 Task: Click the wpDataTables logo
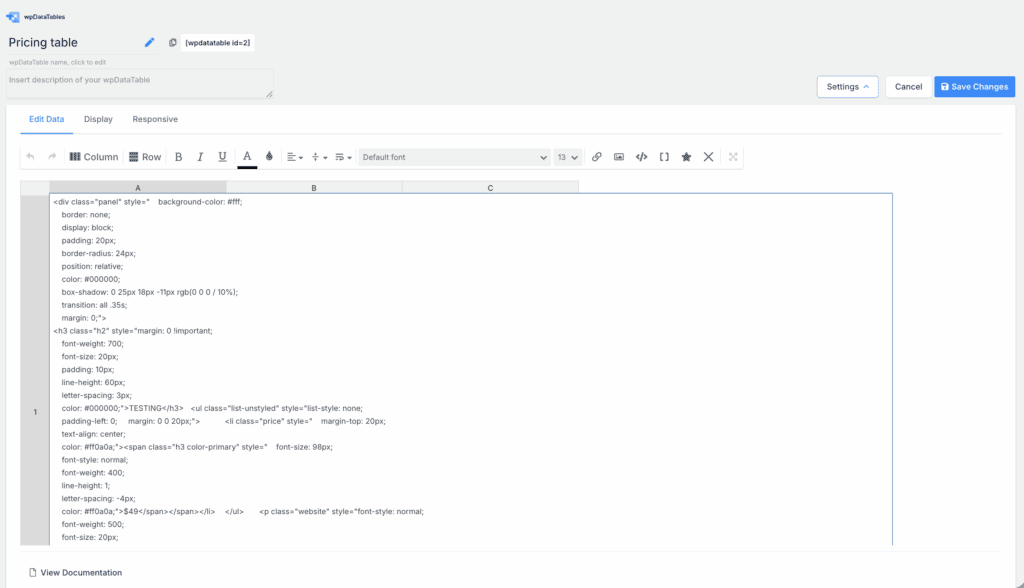36,17
